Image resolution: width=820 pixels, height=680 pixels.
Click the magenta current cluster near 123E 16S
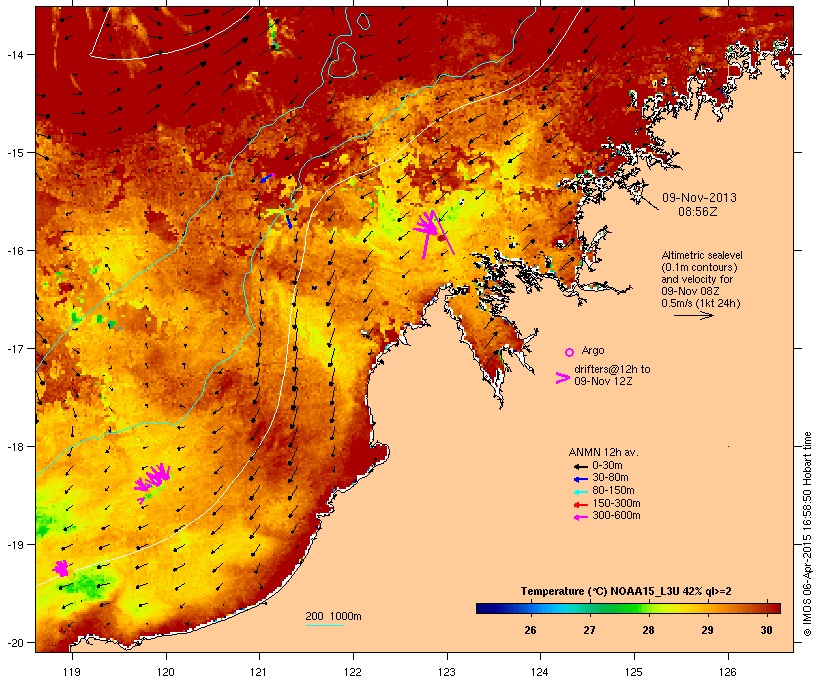(x=432, y=233)
